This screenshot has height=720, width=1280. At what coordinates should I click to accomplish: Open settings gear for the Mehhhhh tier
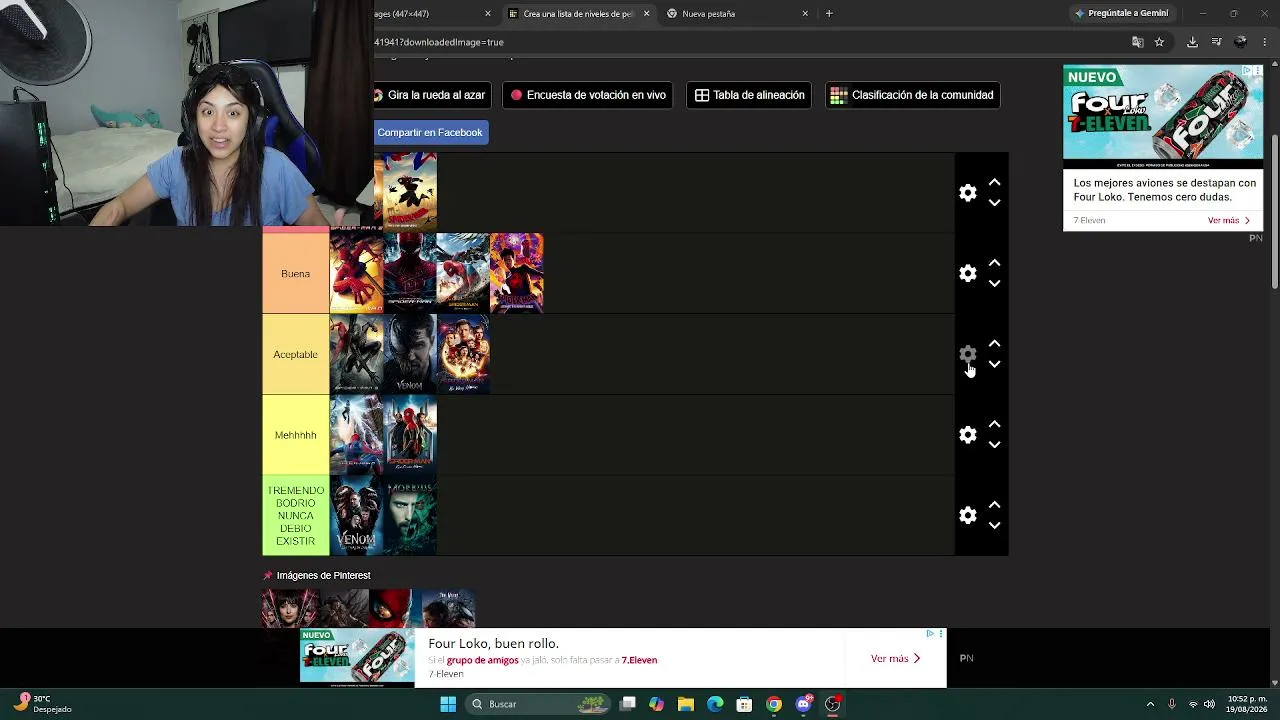pyautogui.click(x=967, y=435)
